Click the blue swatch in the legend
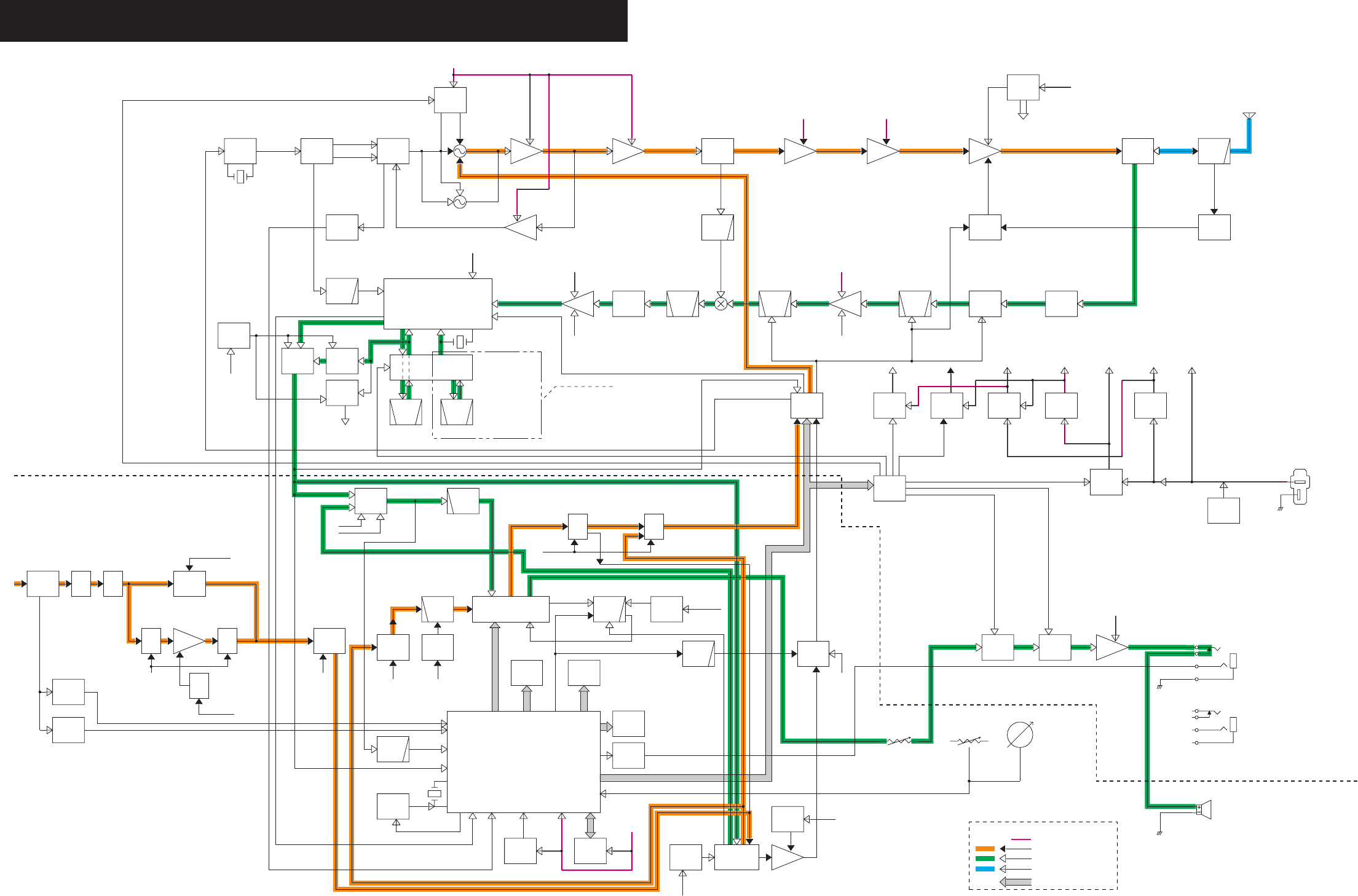 click(x=985, y=869)
